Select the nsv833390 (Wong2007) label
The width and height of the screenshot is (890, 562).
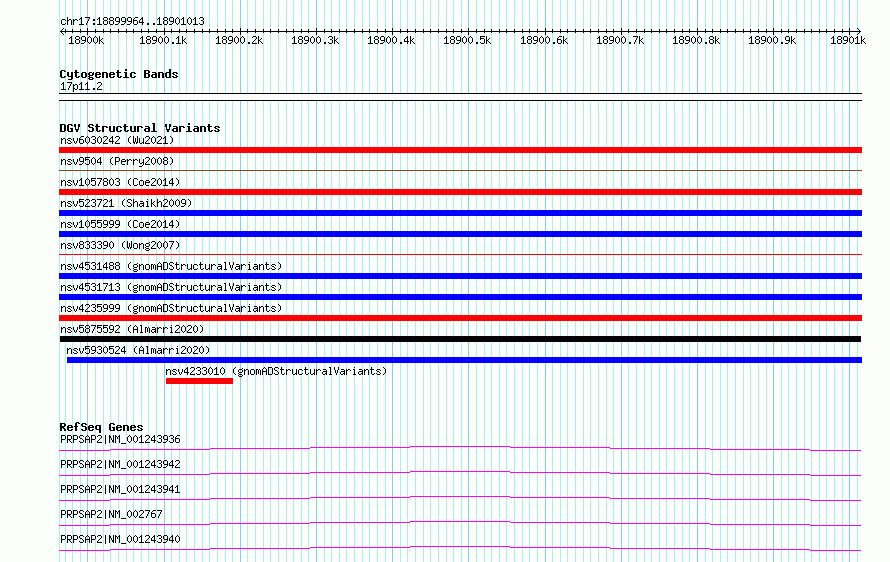coord(120,245)
